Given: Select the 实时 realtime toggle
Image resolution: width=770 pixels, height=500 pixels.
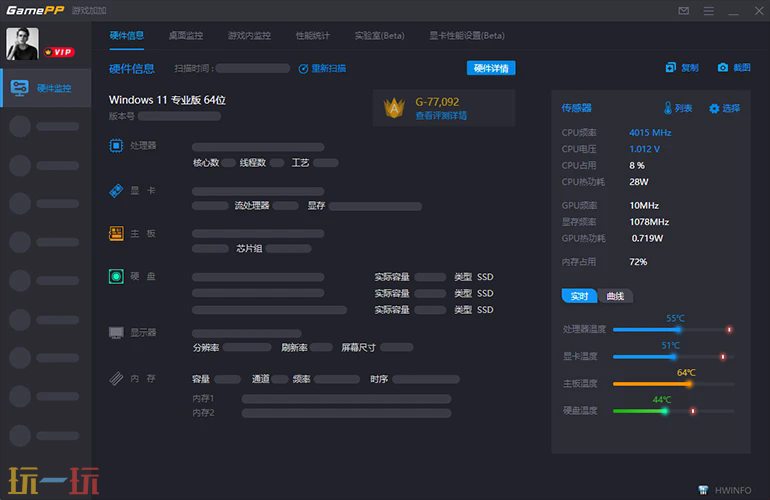Looking at the screenshot, I should pyautogui.click(x=579, y=296).
